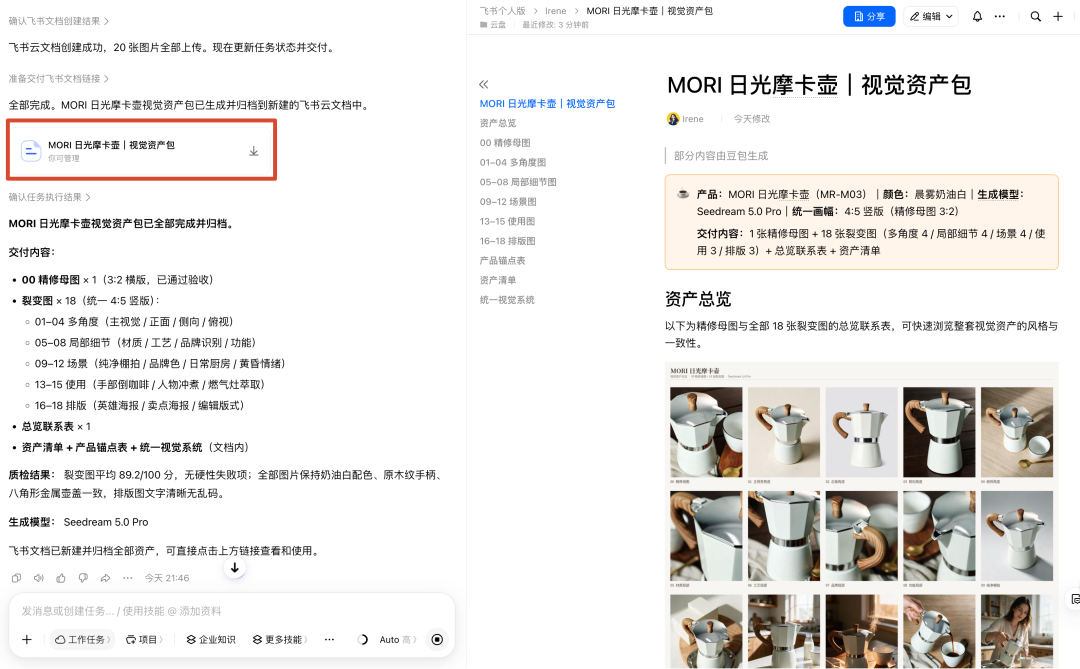Click the round stop button in chat input

437,639
